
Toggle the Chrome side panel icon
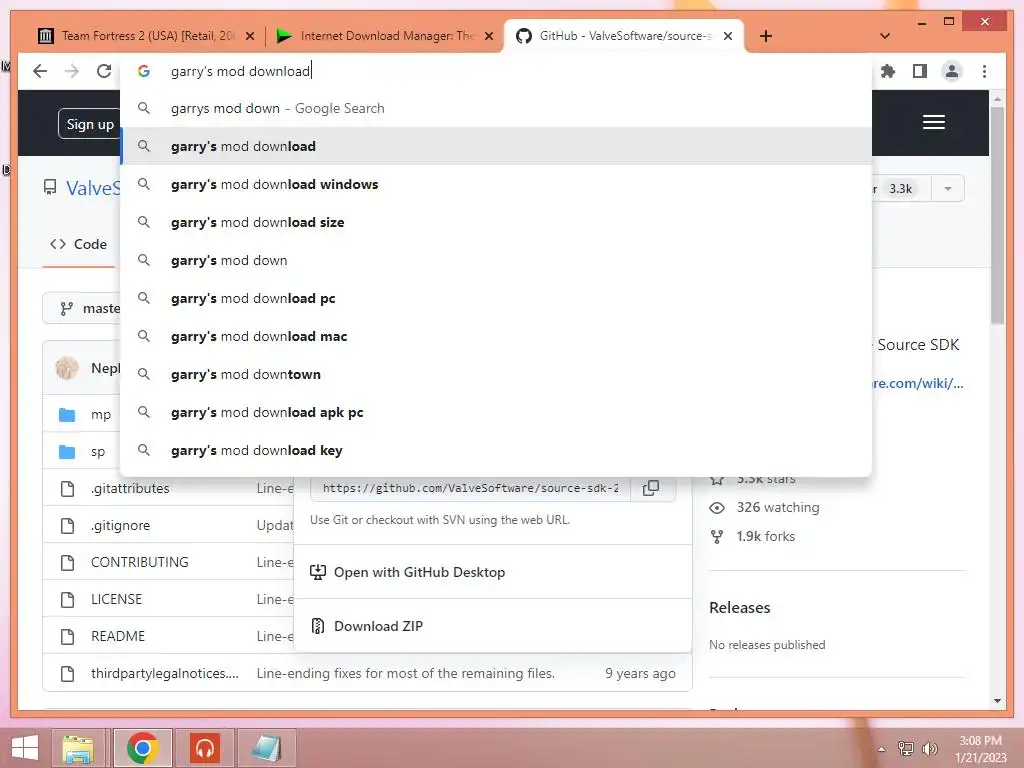click(x=920, y=71)
